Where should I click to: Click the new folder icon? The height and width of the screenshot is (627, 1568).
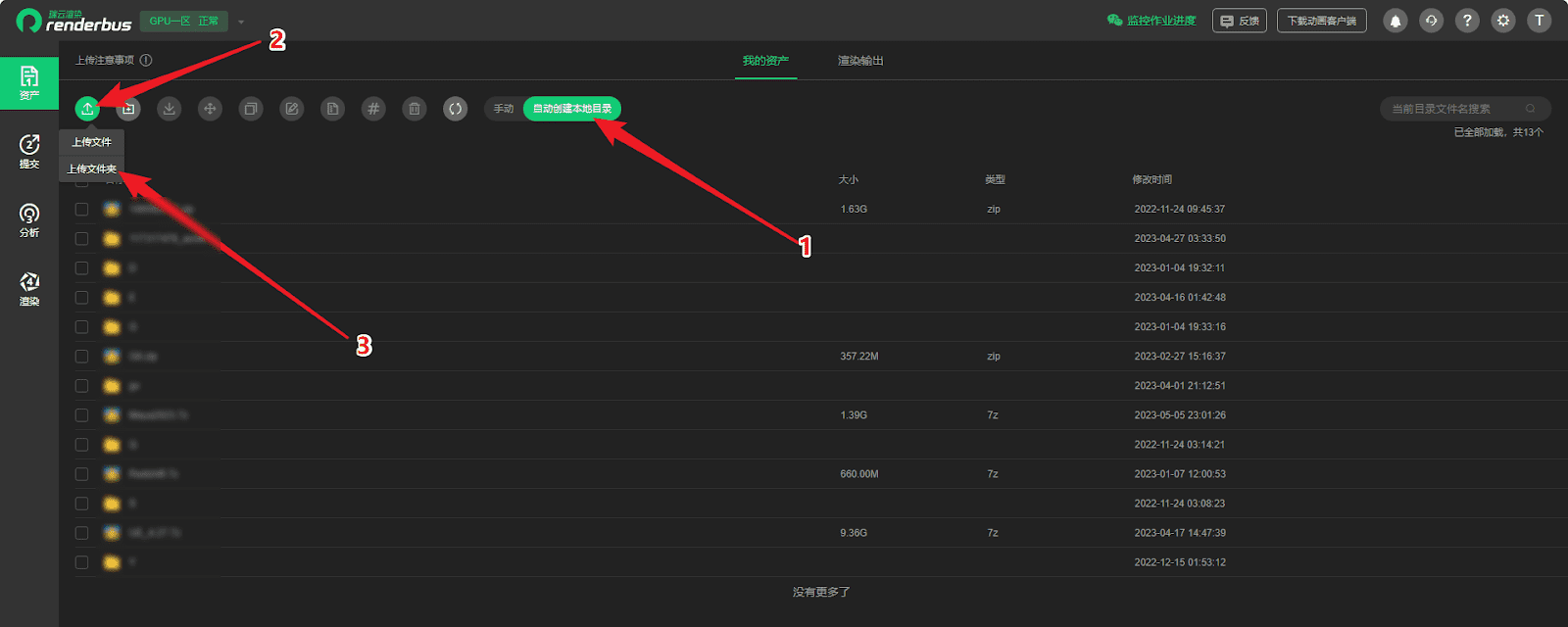[x=128, y=109]
